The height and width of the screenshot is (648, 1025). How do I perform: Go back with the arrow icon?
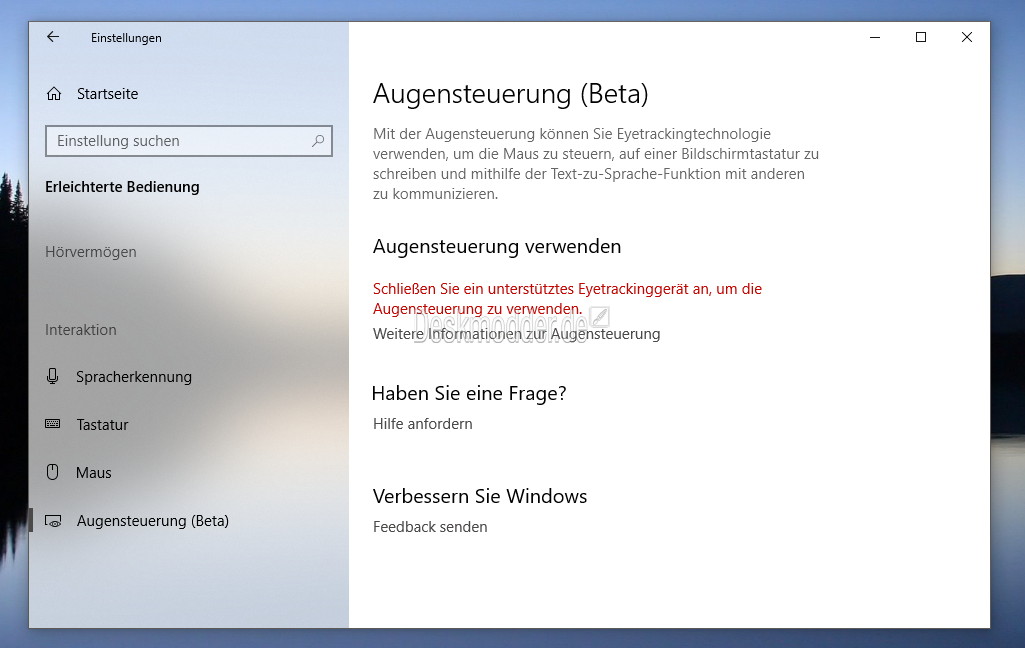tap(53, 37)
